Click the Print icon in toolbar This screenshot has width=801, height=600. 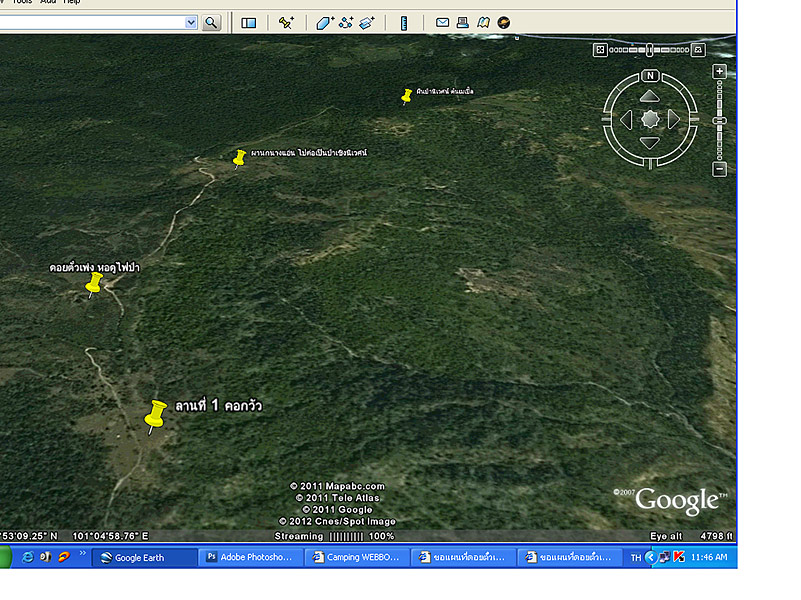462,22
